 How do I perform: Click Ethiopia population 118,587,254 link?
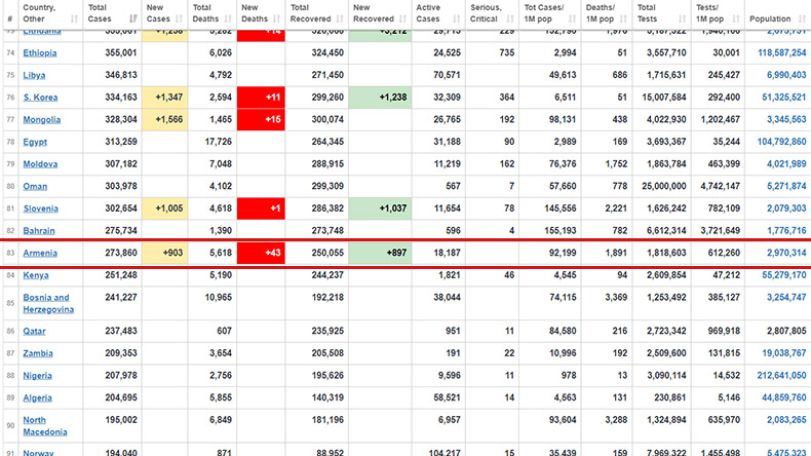[782, 53]
